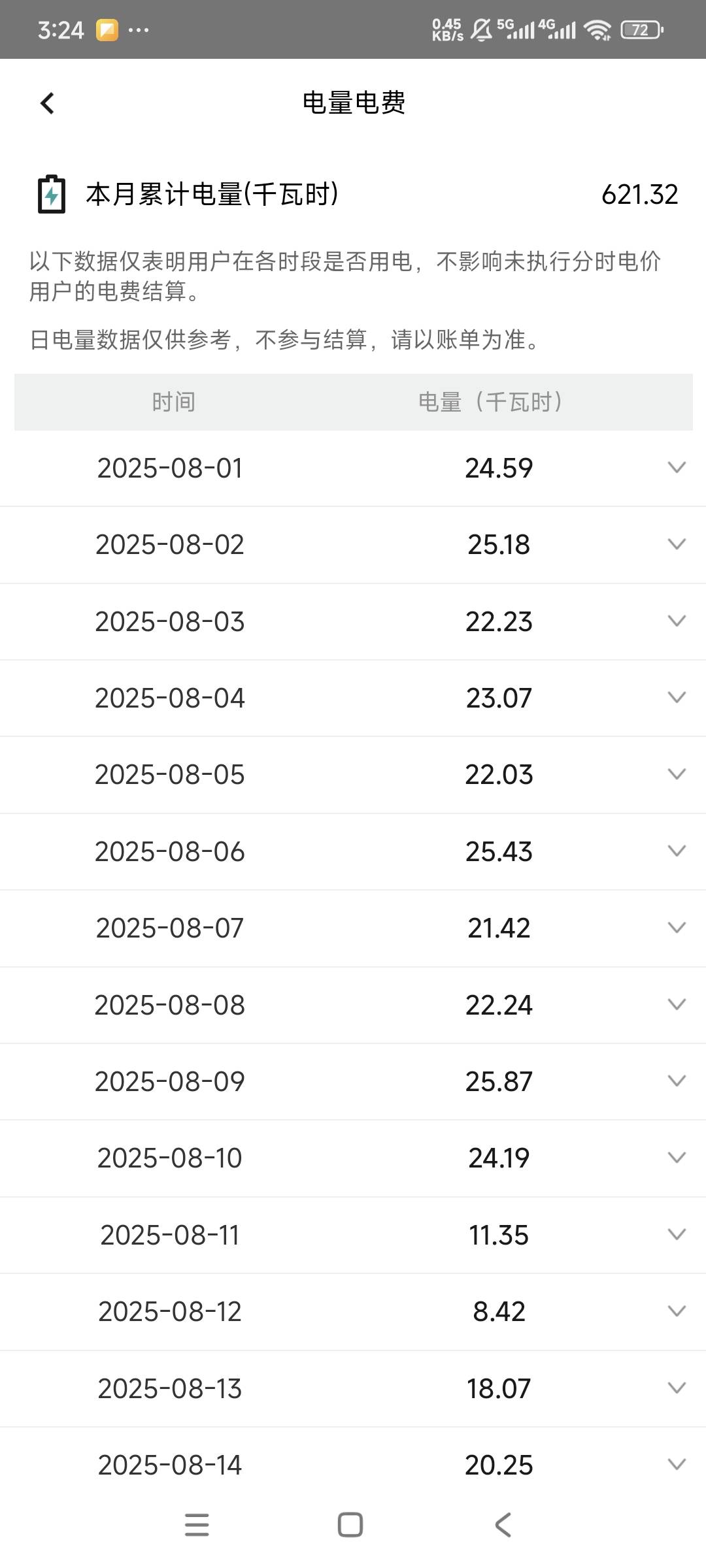
Task: Expand the 2025-08-01 row chevron
Action: pos(677,467)
